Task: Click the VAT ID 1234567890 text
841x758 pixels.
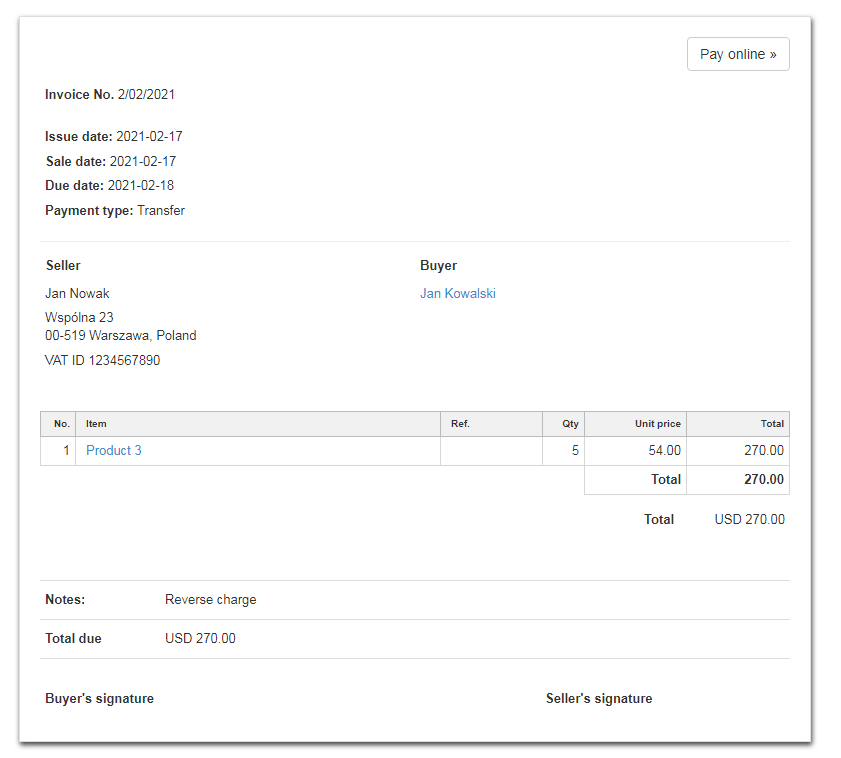Action: (x=102, y=360)
